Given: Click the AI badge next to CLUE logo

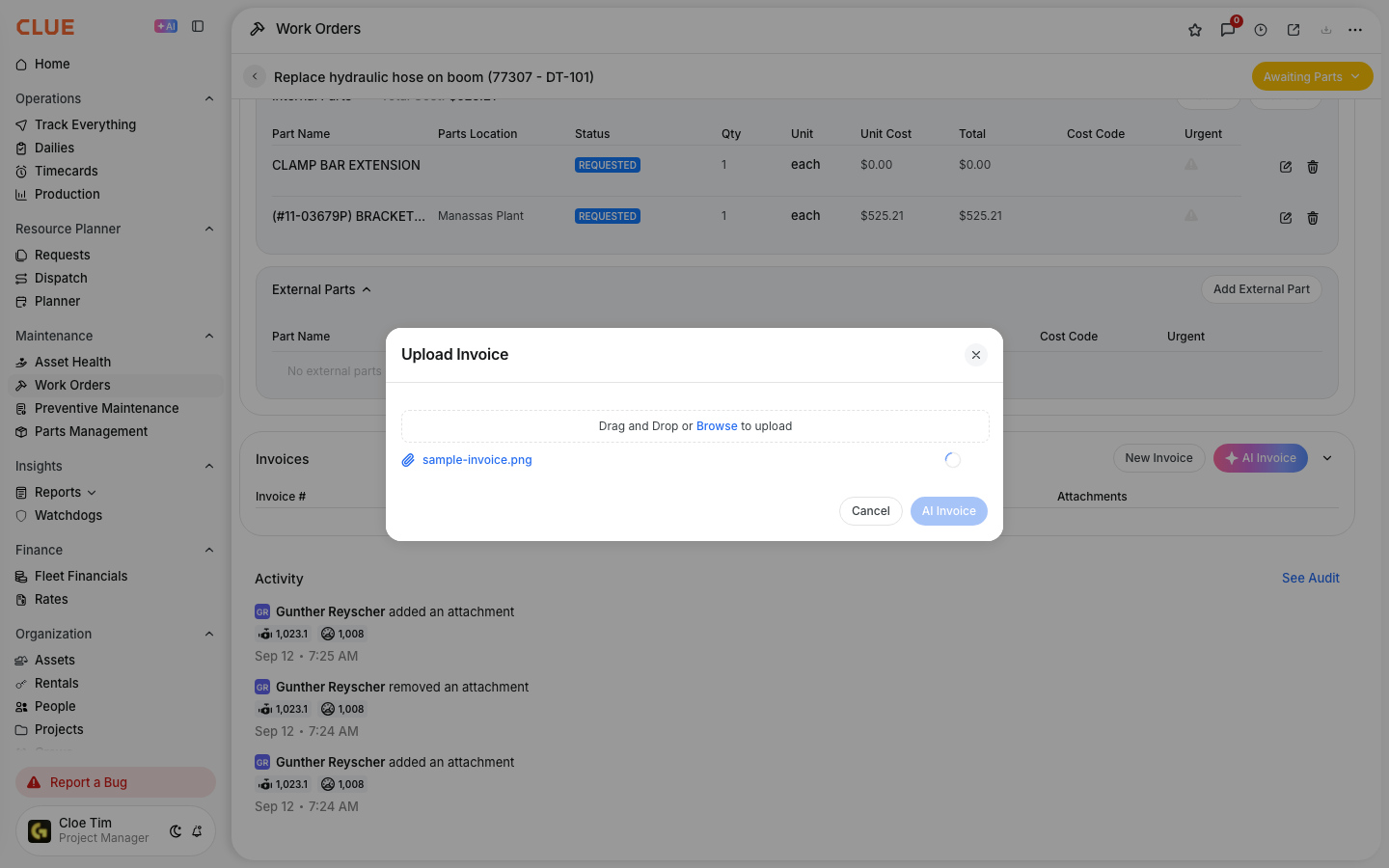Looking at the screenshot, I should (x=166, y=26).
